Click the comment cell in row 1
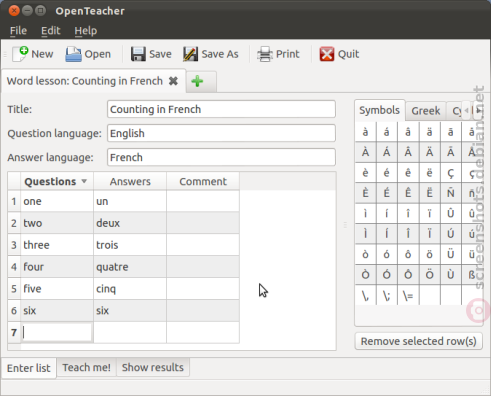 [x=203, y=201]
